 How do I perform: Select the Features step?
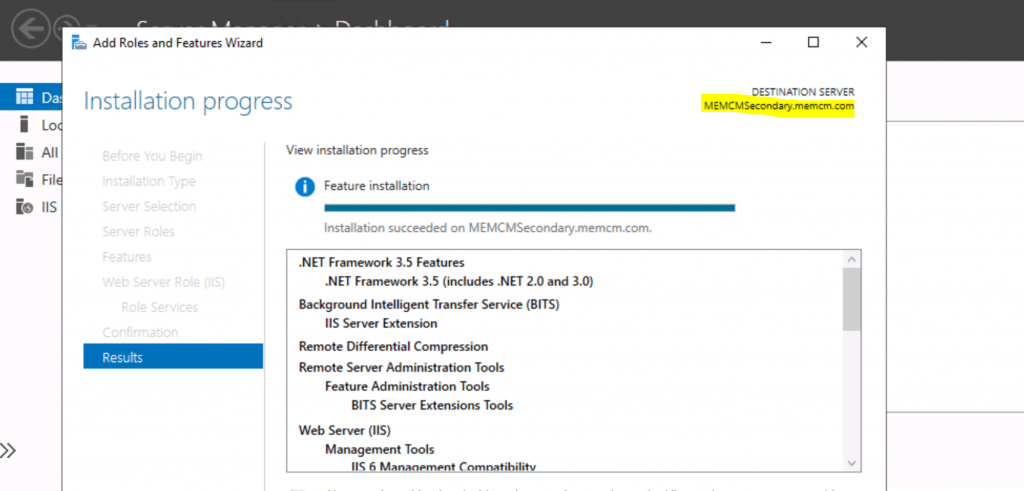pyautogui.click(x=127, y=257)
